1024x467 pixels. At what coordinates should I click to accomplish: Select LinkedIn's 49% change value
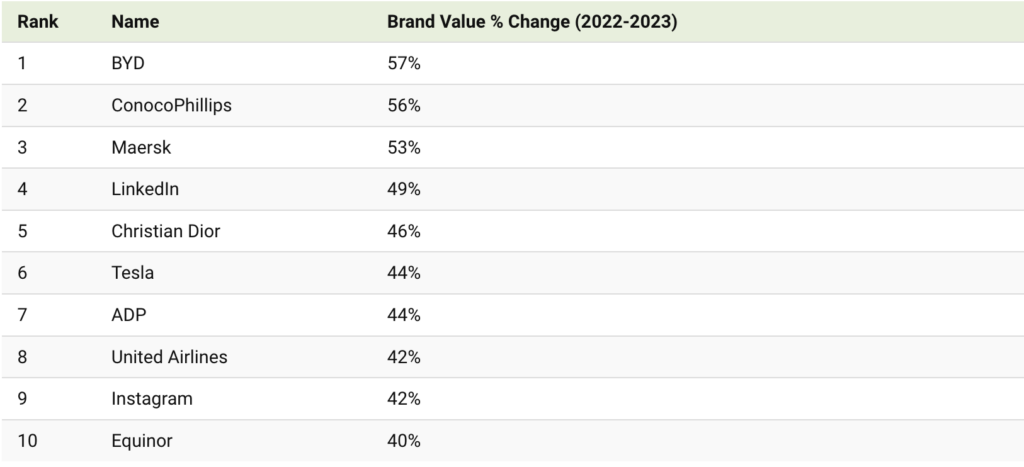(404, 189)
